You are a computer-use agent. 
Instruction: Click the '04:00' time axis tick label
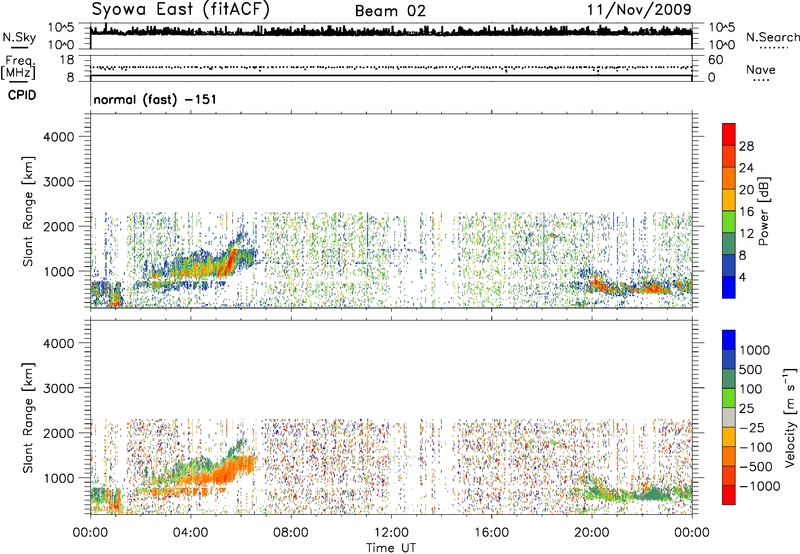[x=191, y=533]
